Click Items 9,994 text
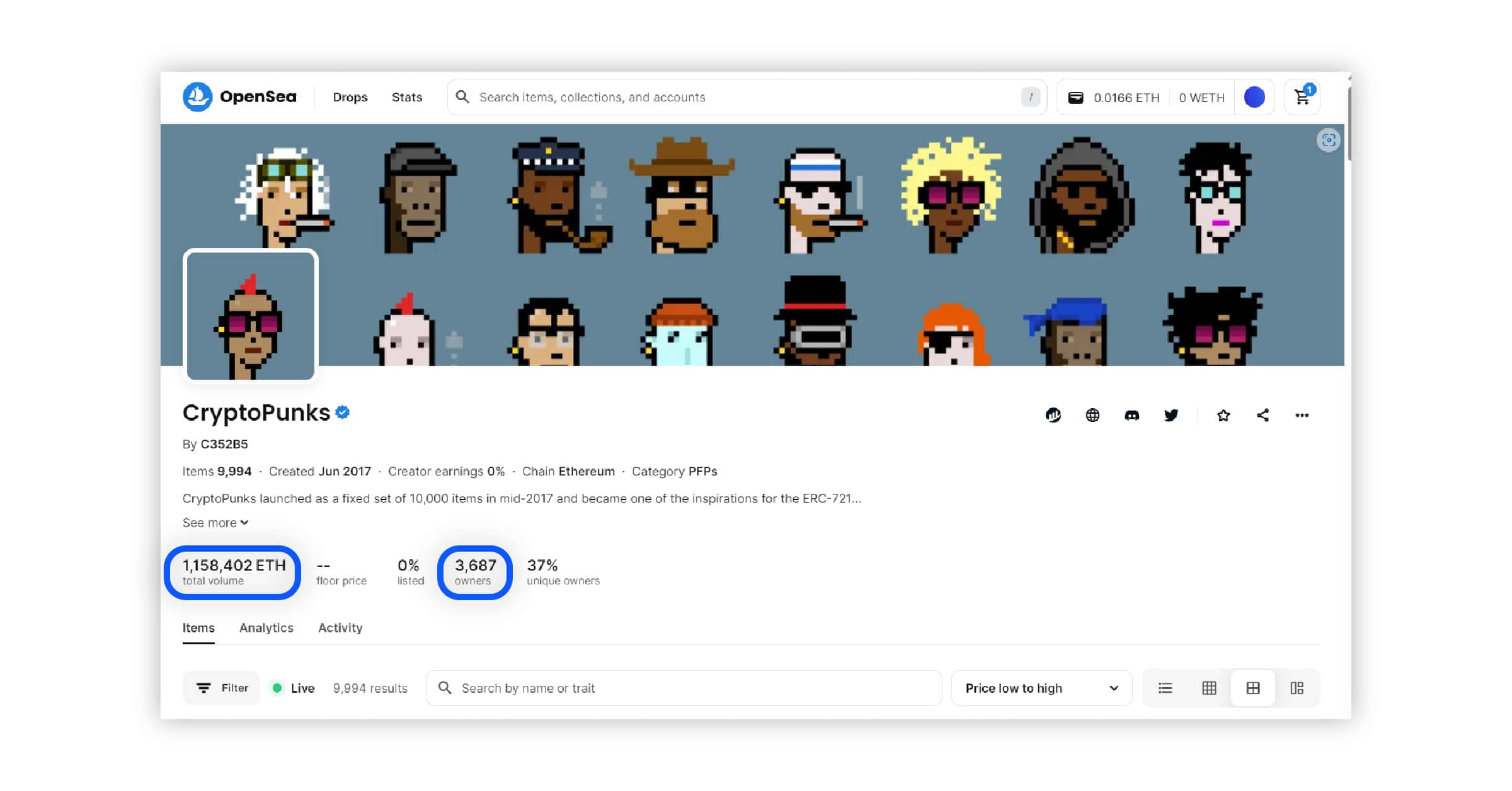This screenshot has height=791, width=1512. click(x=217, y=471)
